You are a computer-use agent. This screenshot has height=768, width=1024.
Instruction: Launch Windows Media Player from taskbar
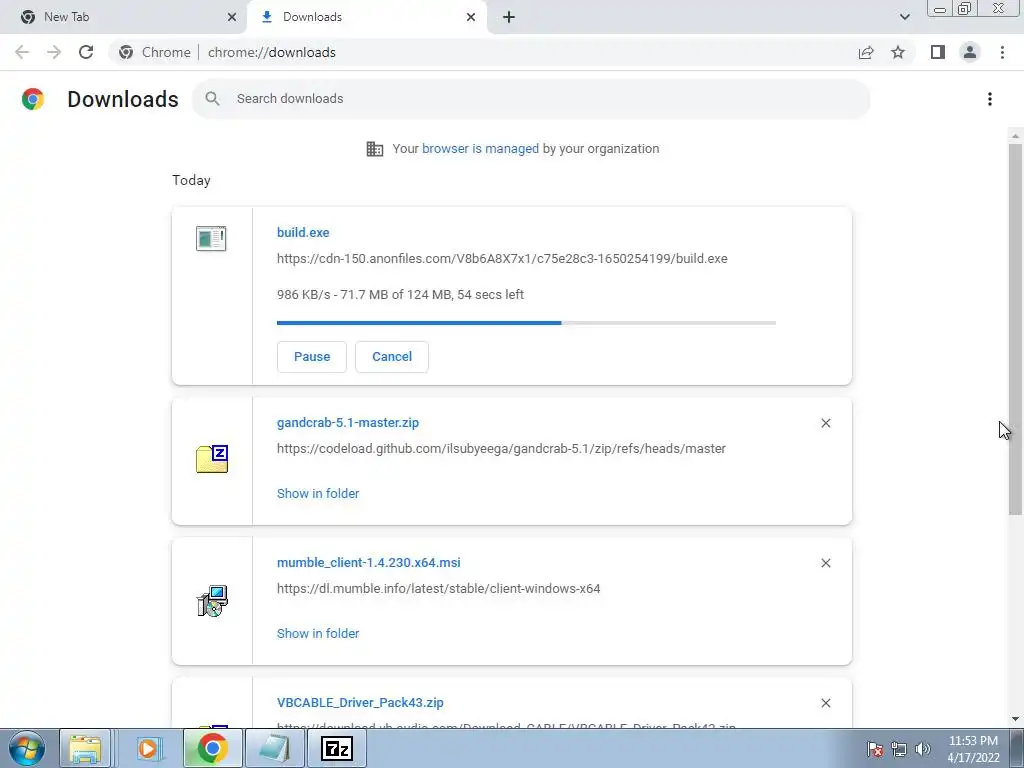[x=148, y=748]
